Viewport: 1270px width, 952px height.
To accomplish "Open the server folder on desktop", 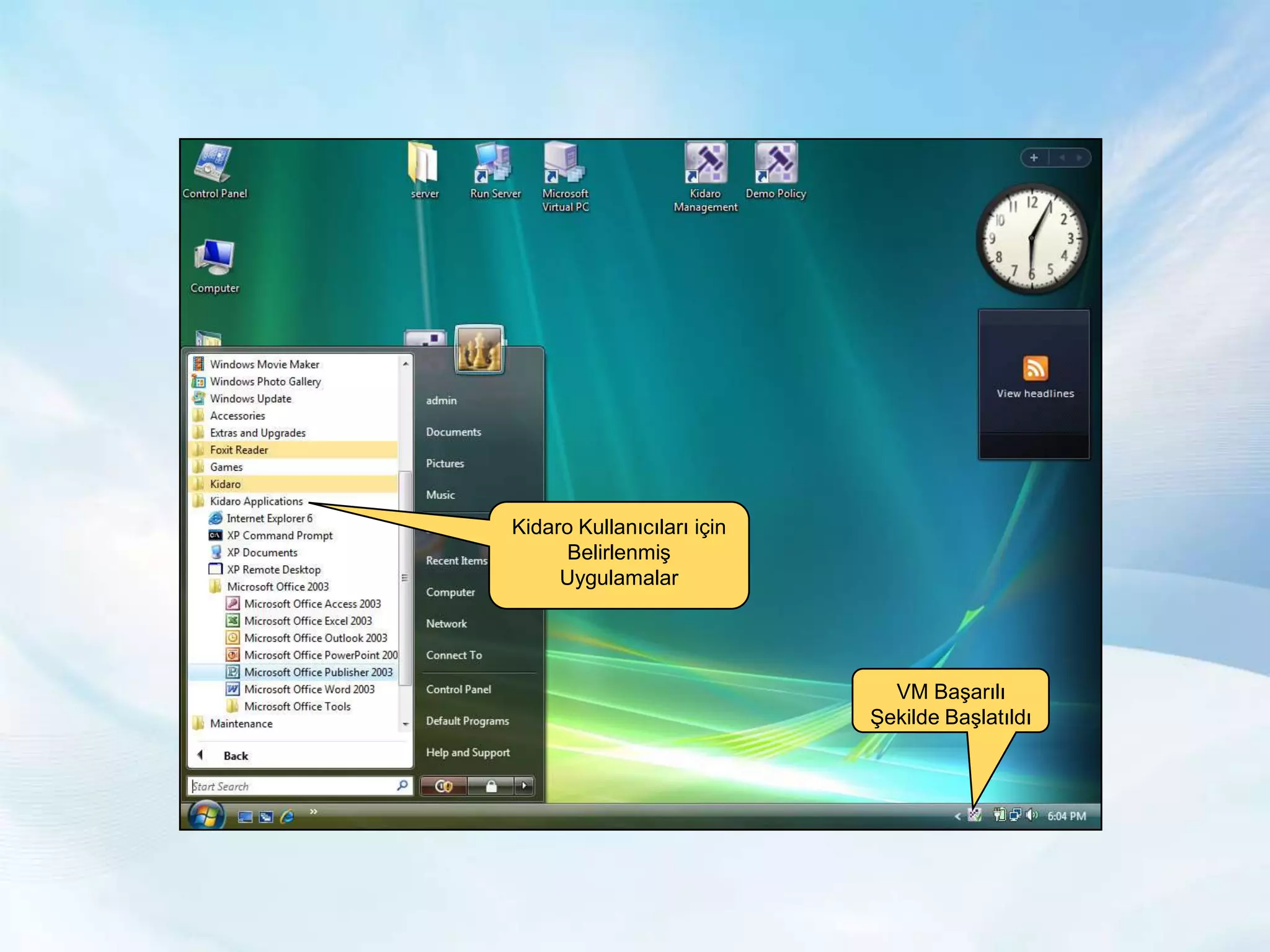I will (424, 172).
